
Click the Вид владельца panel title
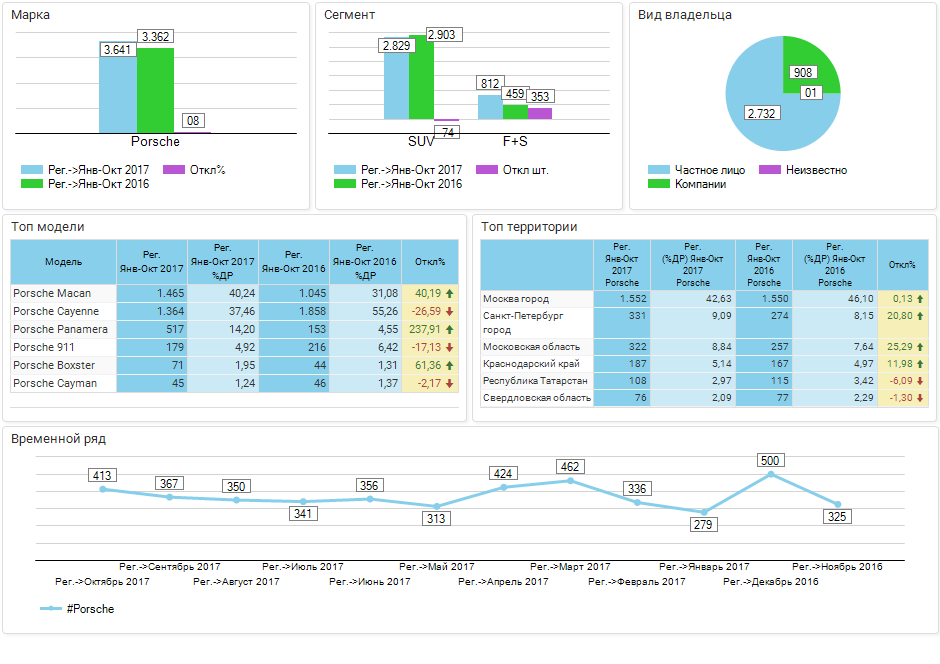tap(685, 14)
